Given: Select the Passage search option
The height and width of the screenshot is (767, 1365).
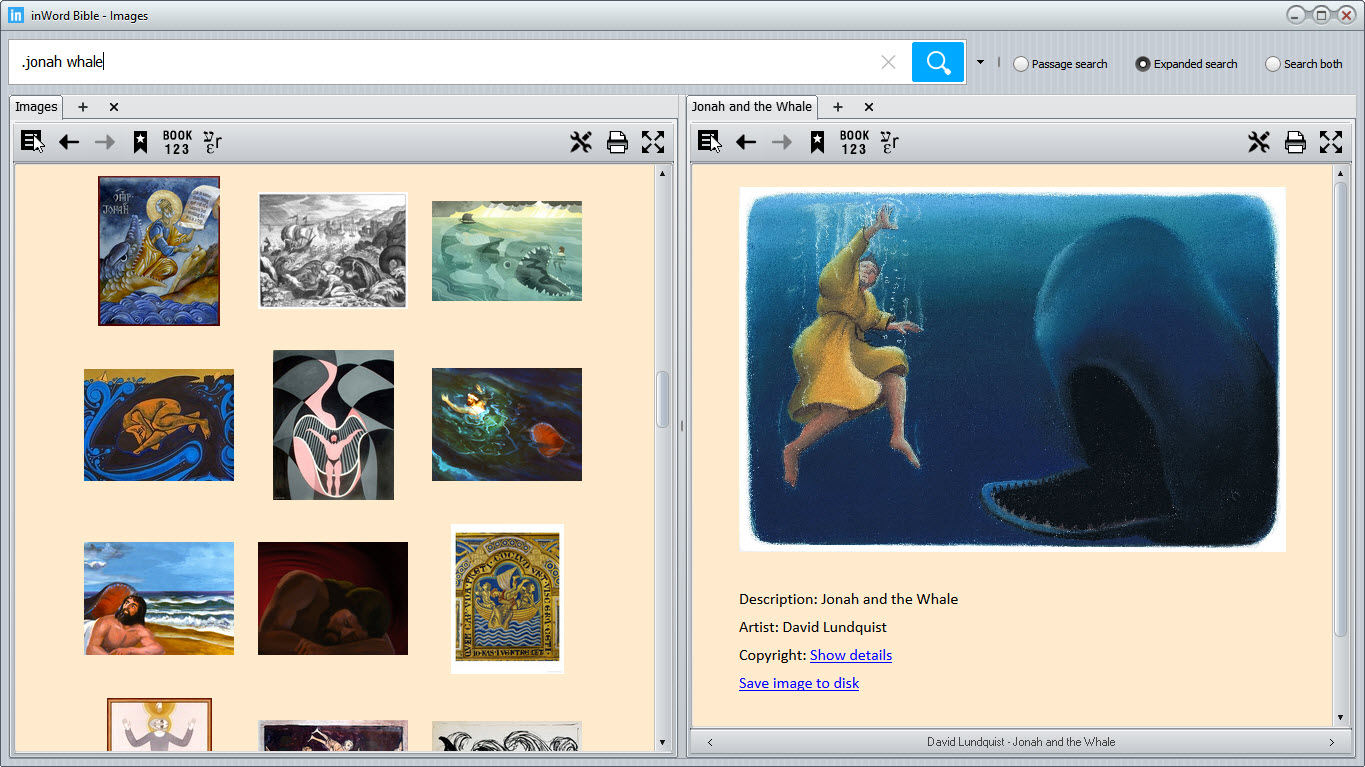Looking at the screenshot, I should click(x=1021, y=64).
